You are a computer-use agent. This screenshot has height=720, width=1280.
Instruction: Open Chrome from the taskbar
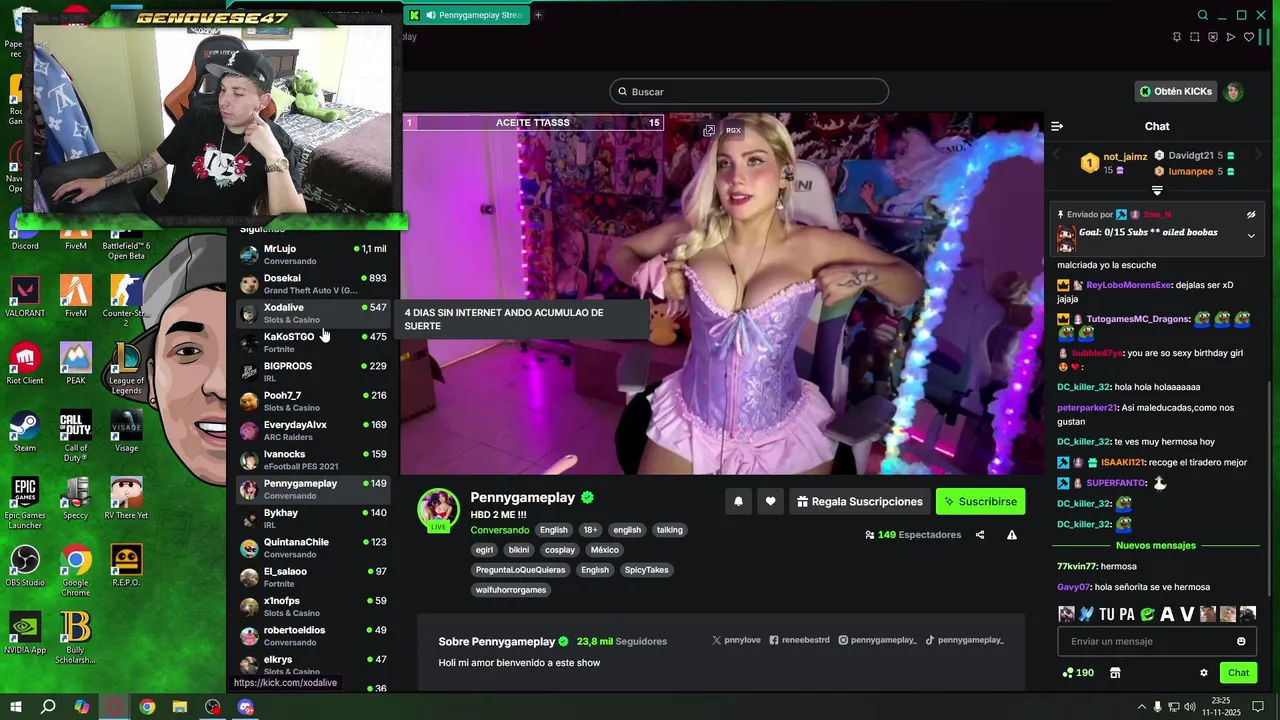(x=147, y=707)
